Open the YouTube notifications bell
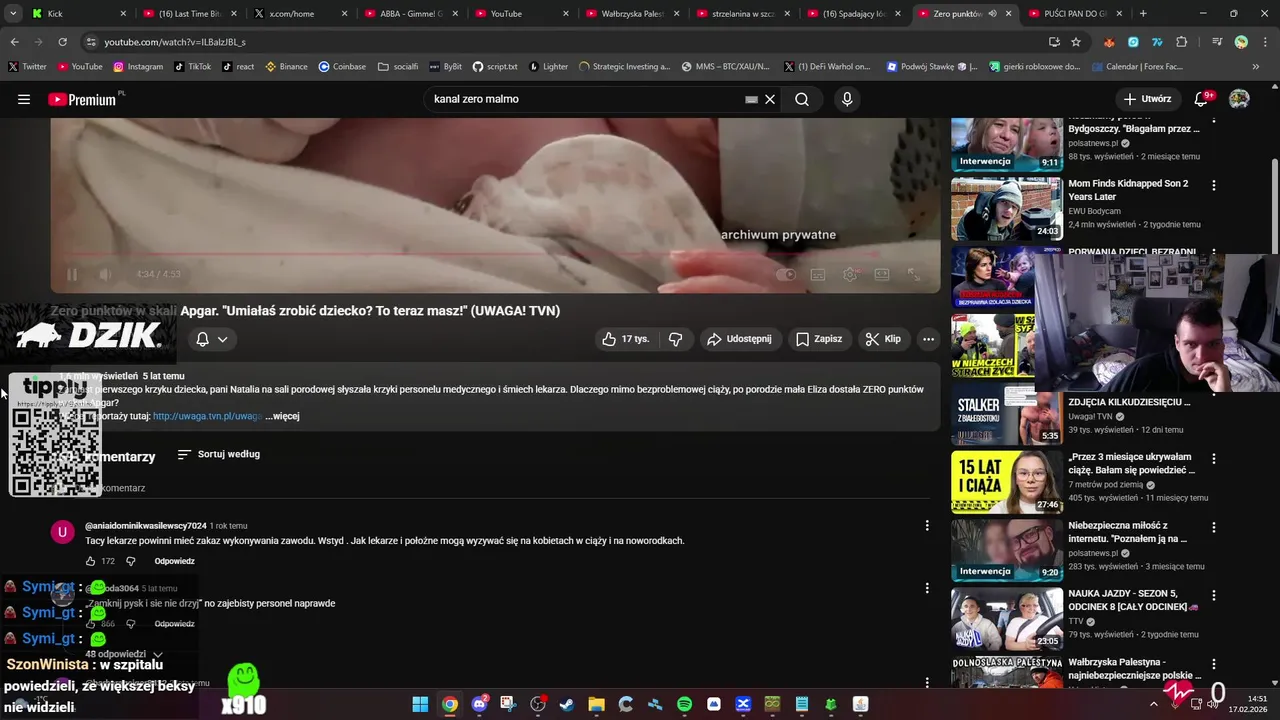 pyautogui.click(x=1202, y=99)
